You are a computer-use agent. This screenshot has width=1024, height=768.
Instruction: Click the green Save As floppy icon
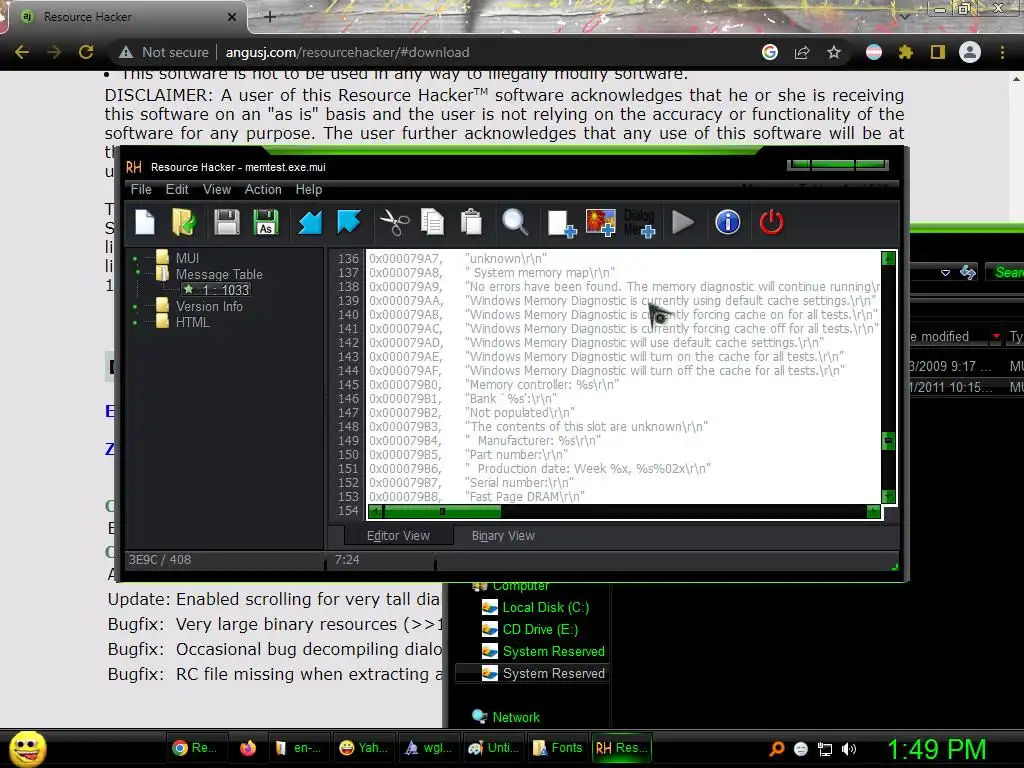coord(266,222)
